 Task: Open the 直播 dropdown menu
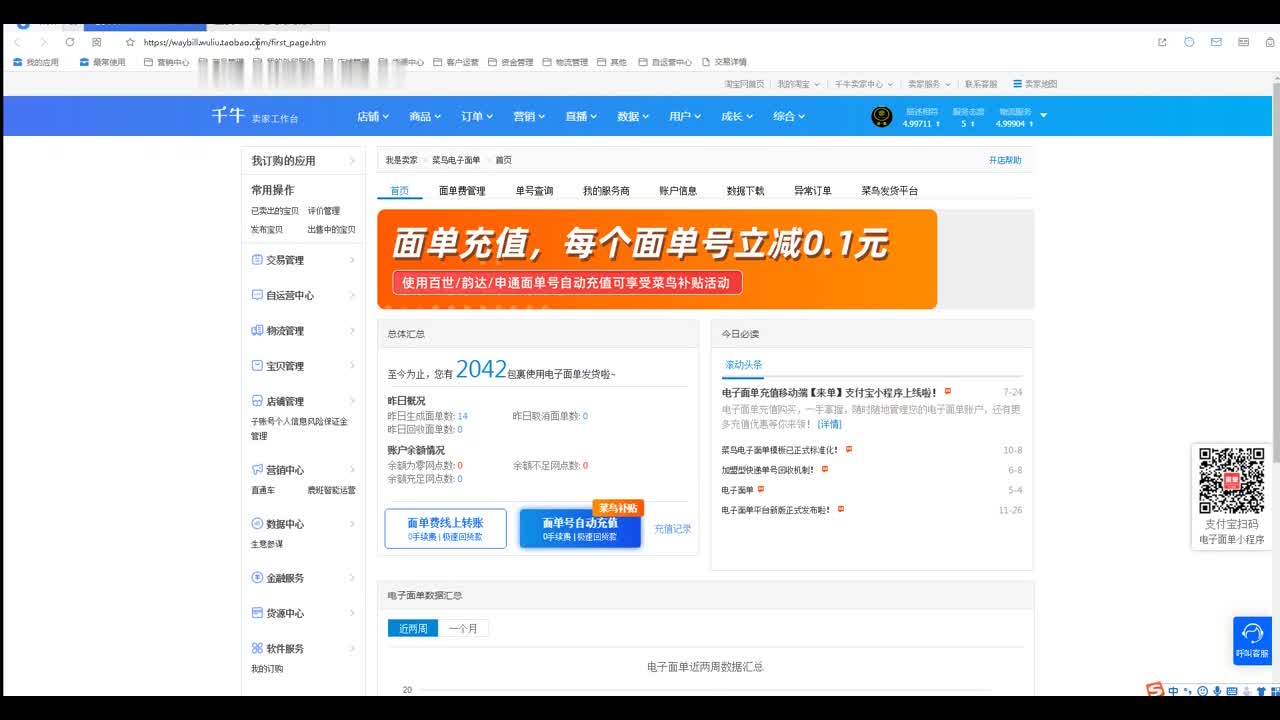(581, 117)
